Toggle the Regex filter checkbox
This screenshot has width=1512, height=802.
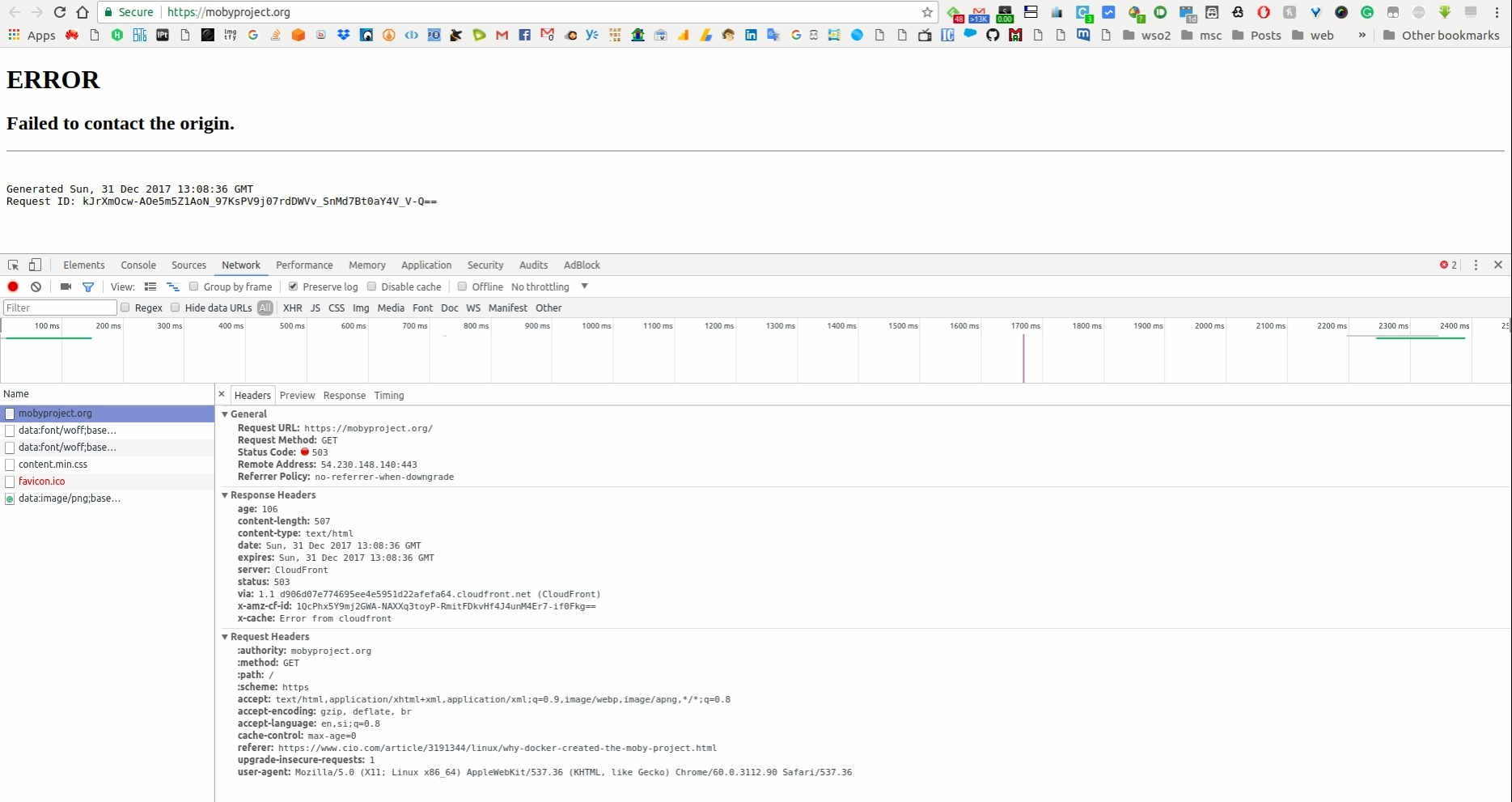(x=125, y=308)
